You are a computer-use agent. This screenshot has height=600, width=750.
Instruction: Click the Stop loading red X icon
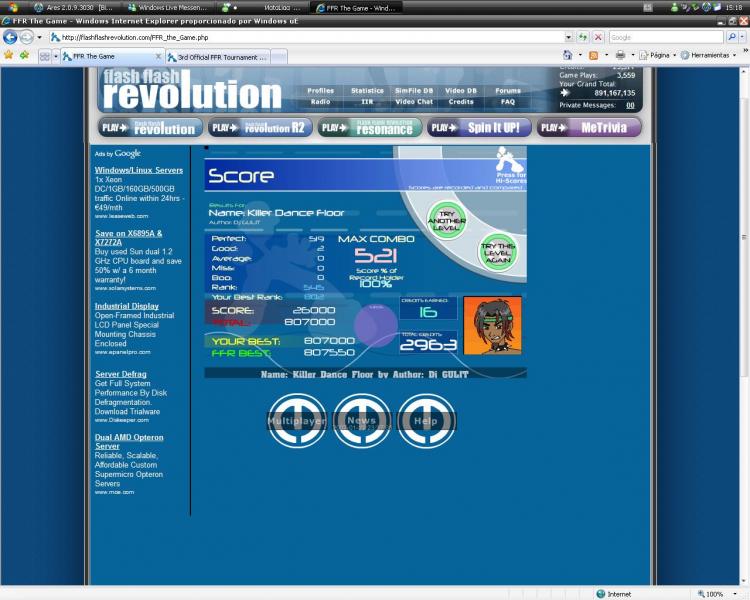pos(597,37)
